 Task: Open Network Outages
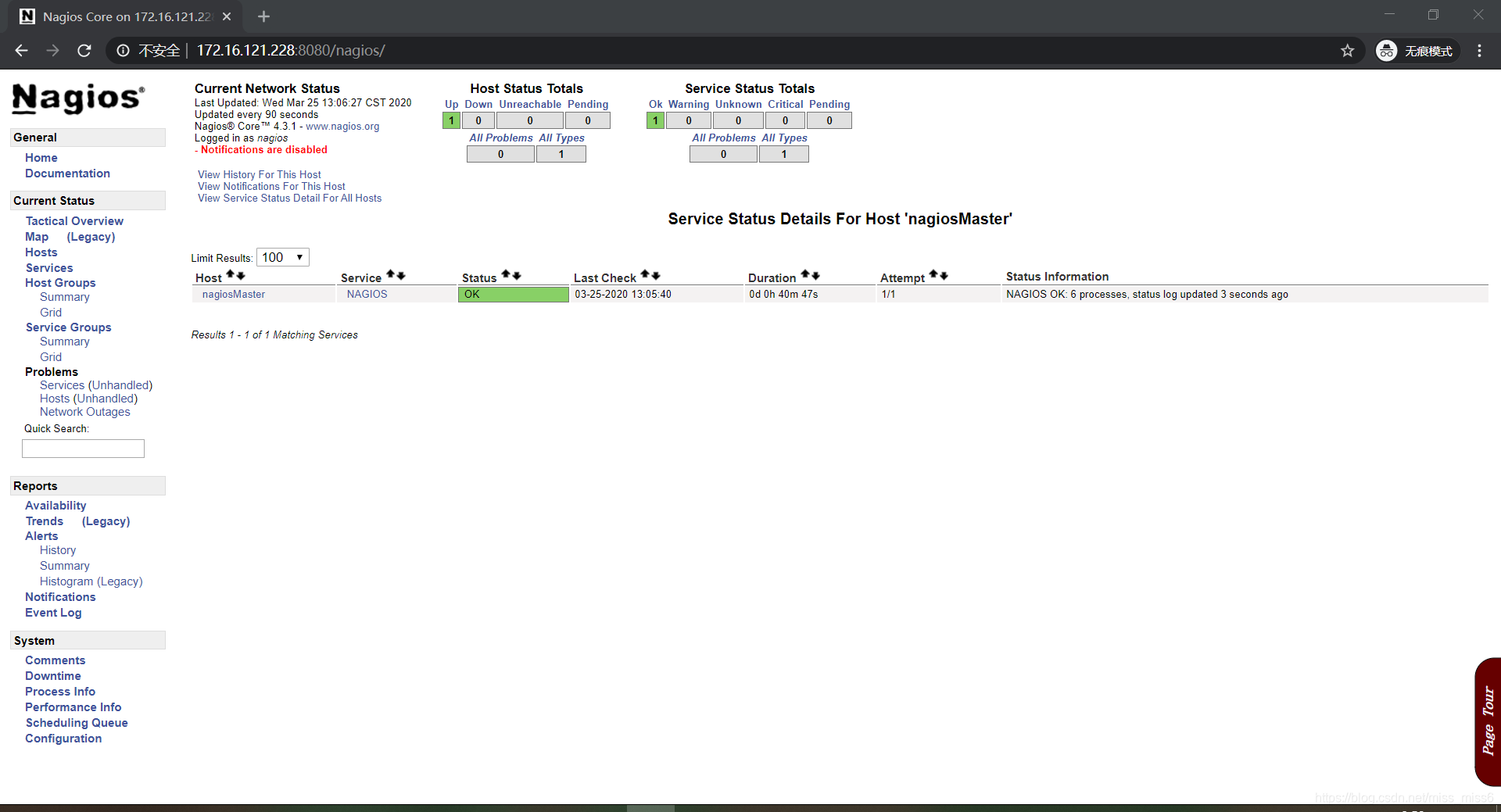tap(85, 412)
